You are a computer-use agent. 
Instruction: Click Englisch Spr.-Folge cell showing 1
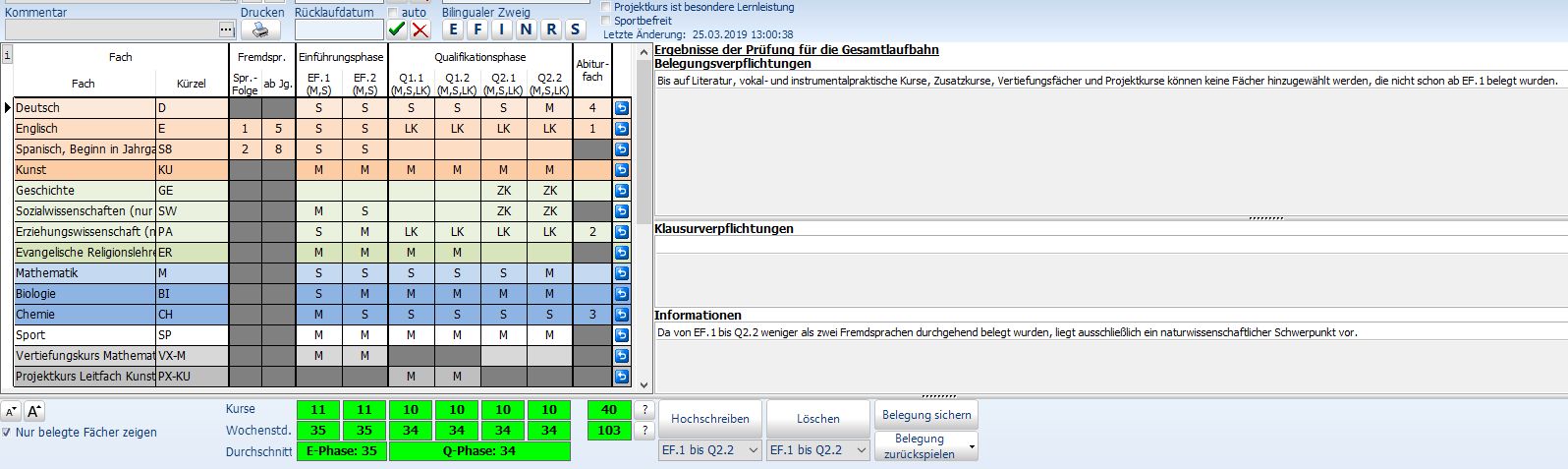245,129
